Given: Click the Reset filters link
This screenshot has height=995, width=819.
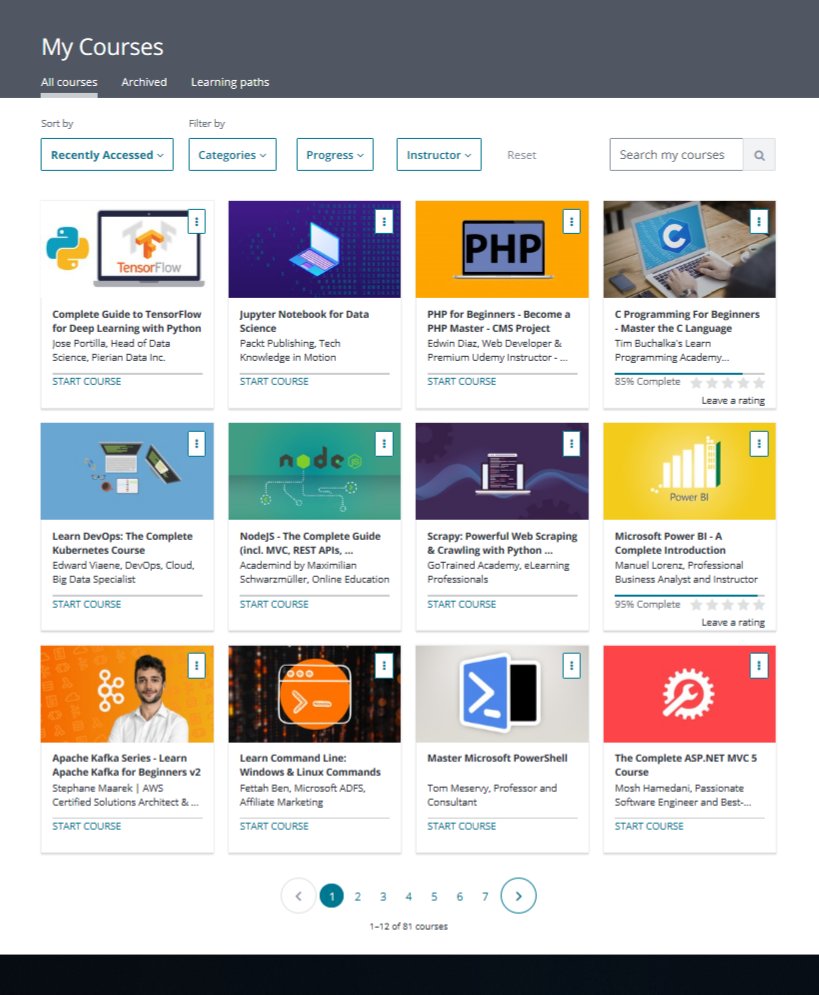Looking at the screenshot, I should click(x=521, y=155).
